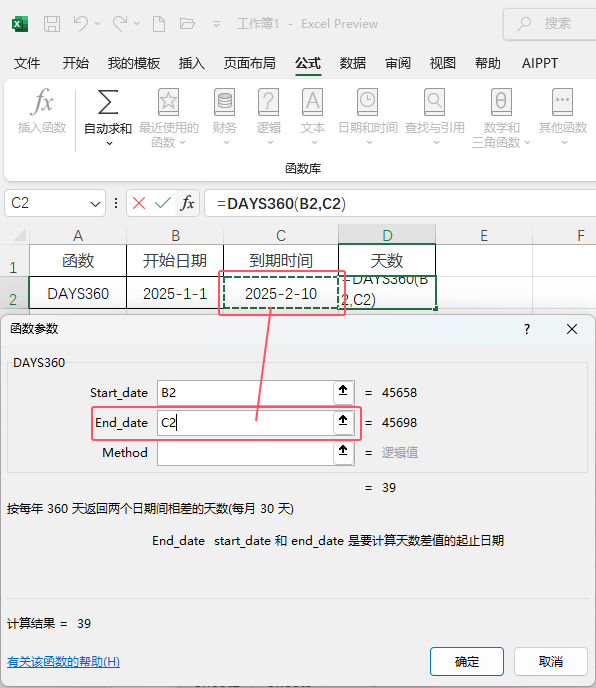Open 日期和时间 functions category
Screen dimensions: 596x688
[x=368, y=117]
